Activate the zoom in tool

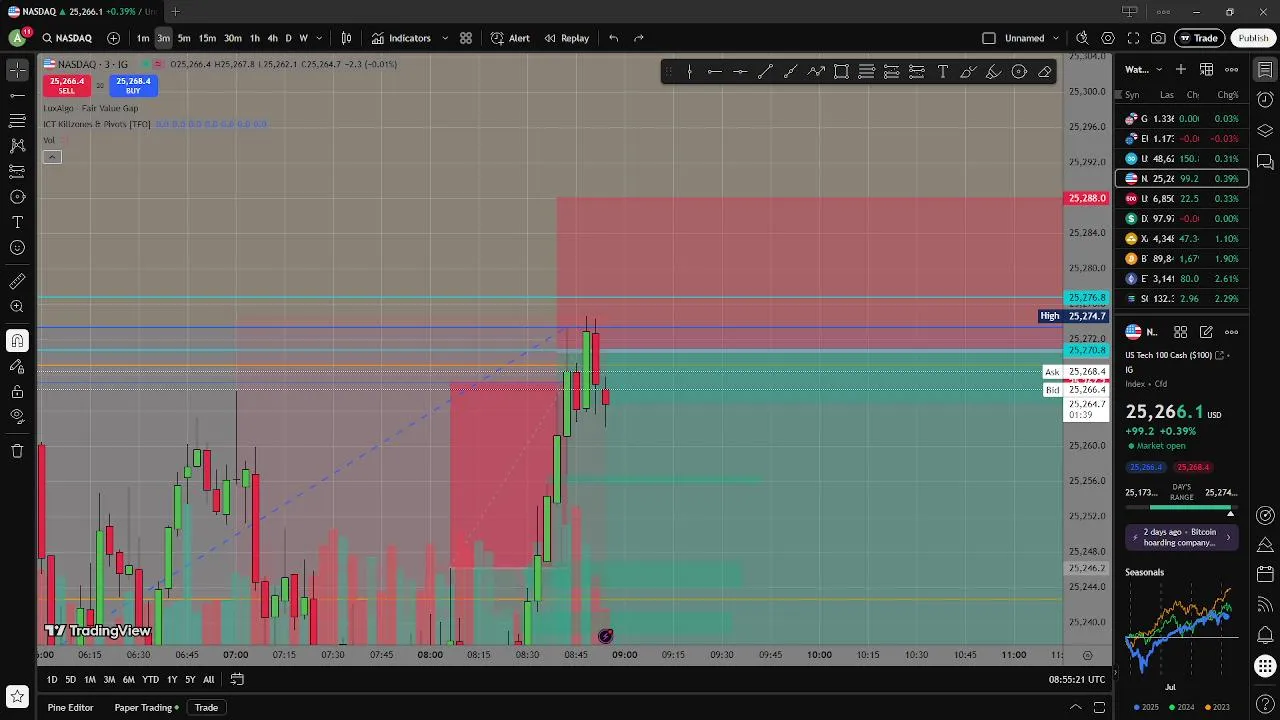[x=17, y=307]
